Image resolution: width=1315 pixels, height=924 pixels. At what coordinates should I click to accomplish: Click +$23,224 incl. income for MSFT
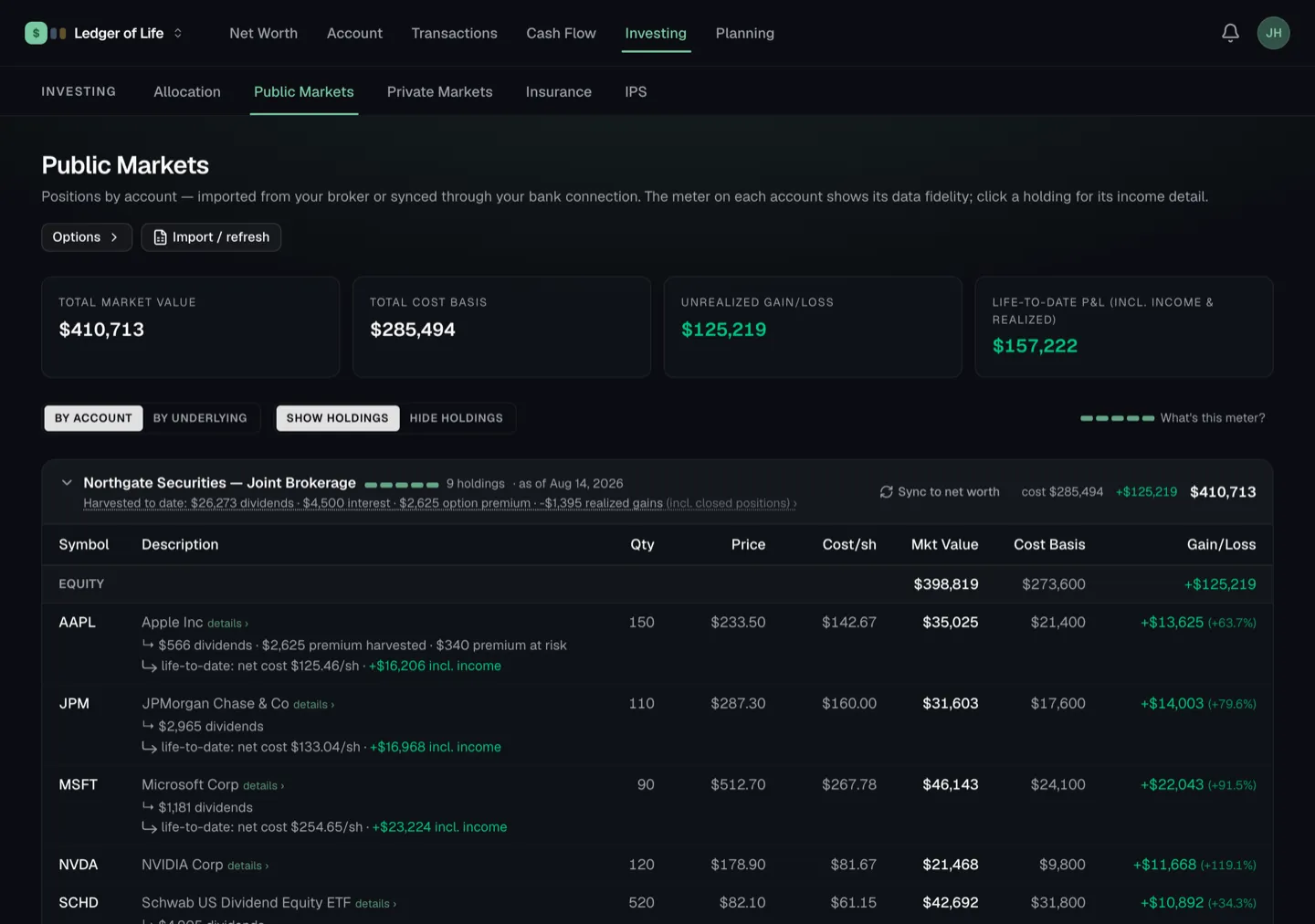(x=439, y=827)
